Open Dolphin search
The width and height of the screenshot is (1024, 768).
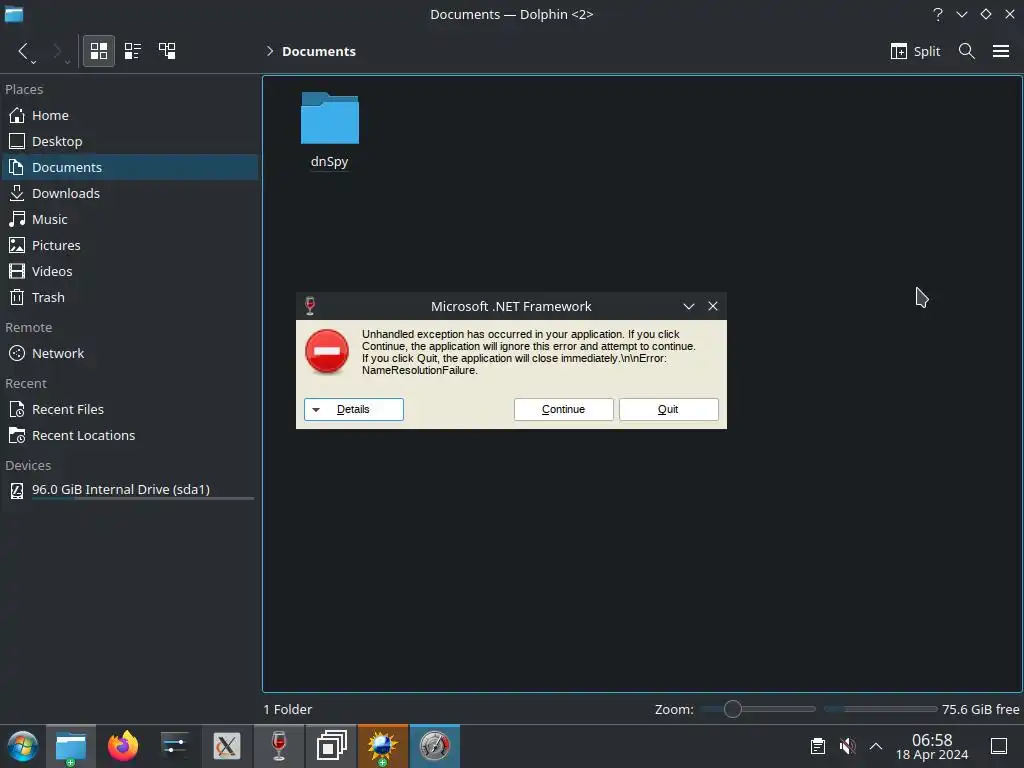point(967,51)
